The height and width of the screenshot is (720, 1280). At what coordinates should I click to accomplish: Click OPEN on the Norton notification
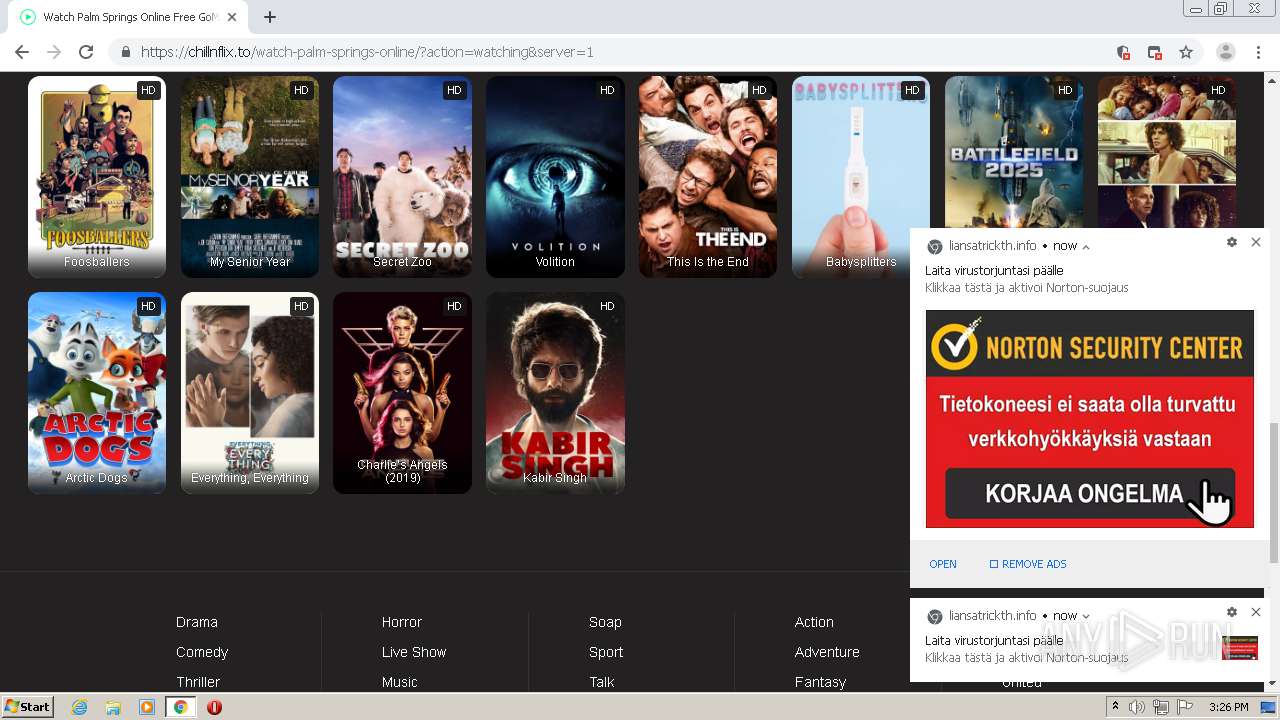tap(943, 564)
